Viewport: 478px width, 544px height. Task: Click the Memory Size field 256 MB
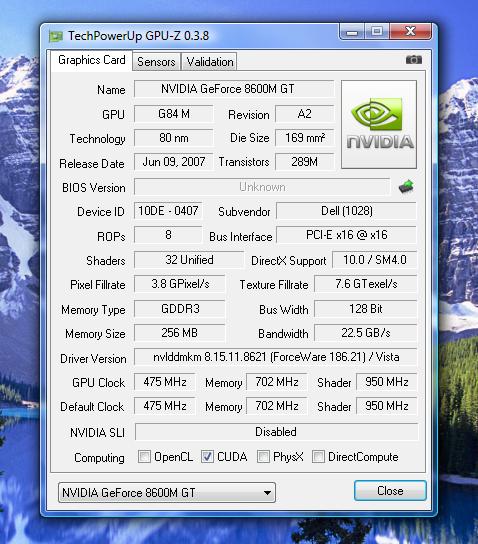pyautogui.click(x=180, y=333)
